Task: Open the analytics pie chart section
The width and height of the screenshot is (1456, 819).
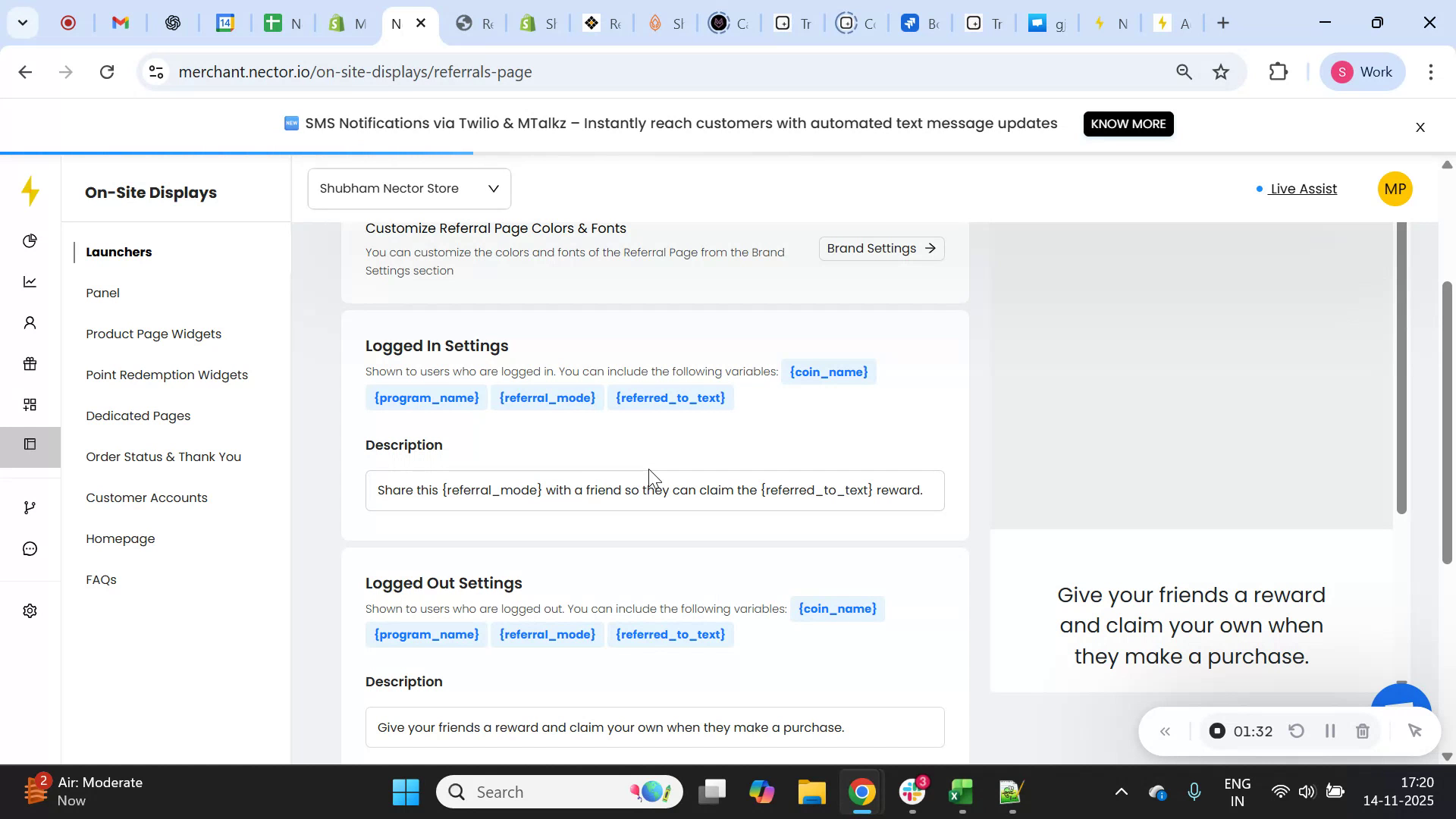Action: [30, 241]
